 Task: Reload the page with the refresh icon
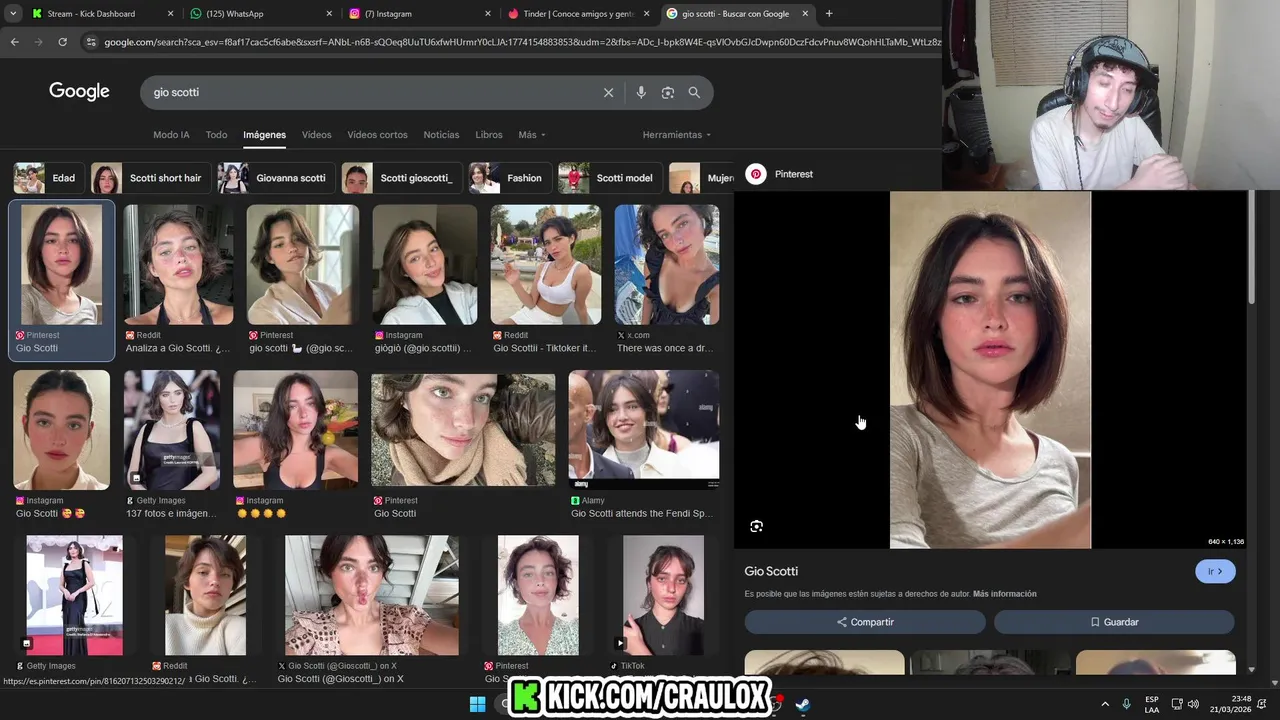pos(62,42)
